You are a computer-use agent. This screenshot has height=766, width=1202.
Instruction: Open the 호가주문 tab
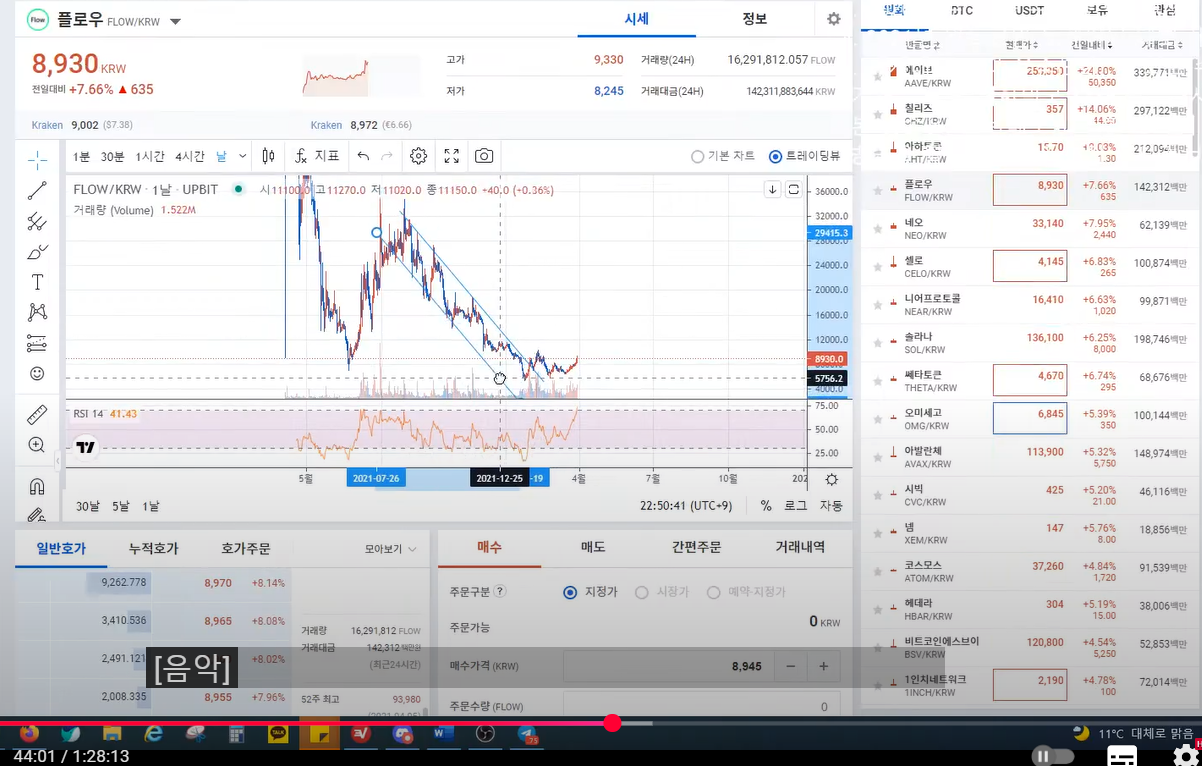246,548
